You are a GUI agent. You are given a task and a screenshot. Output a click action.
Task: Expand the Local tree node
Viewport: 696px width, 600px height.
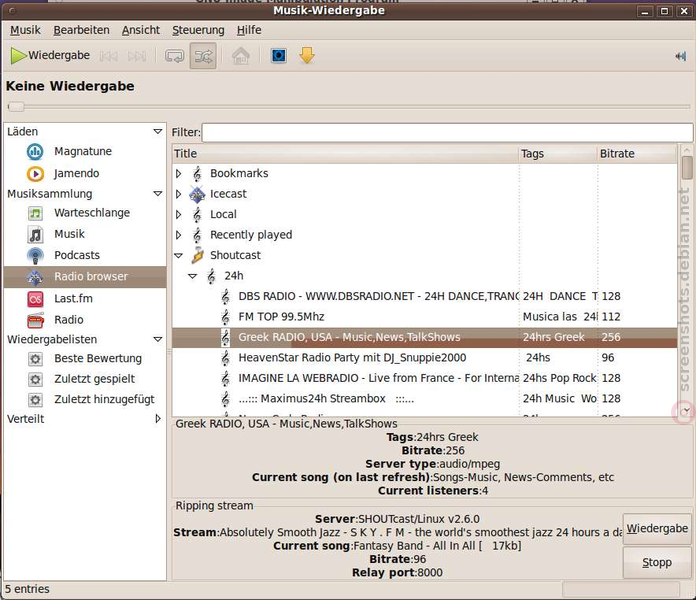178,214
